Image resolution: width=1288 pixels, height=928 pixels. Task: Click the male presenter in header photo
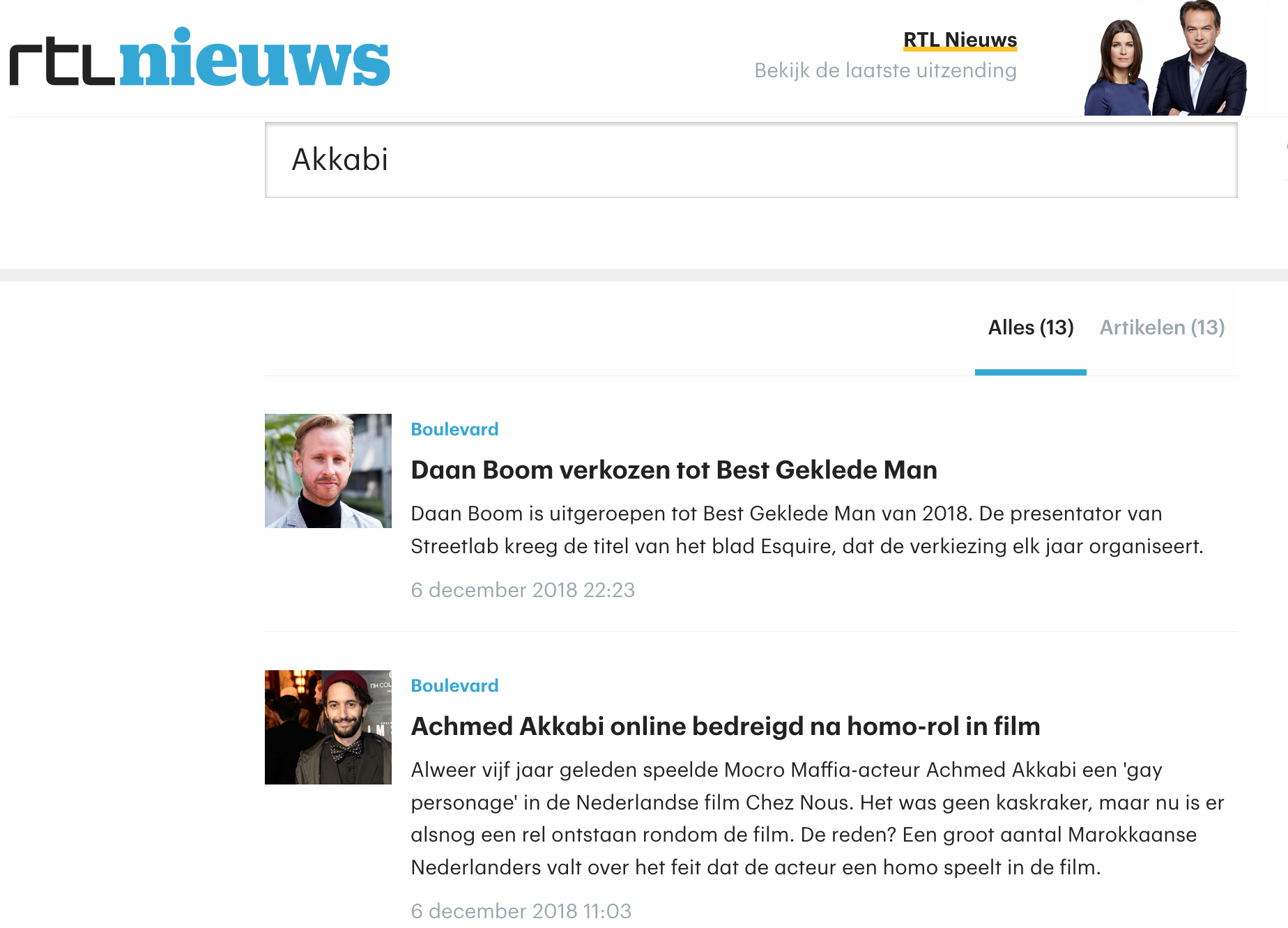click(x=1199, y=59)
